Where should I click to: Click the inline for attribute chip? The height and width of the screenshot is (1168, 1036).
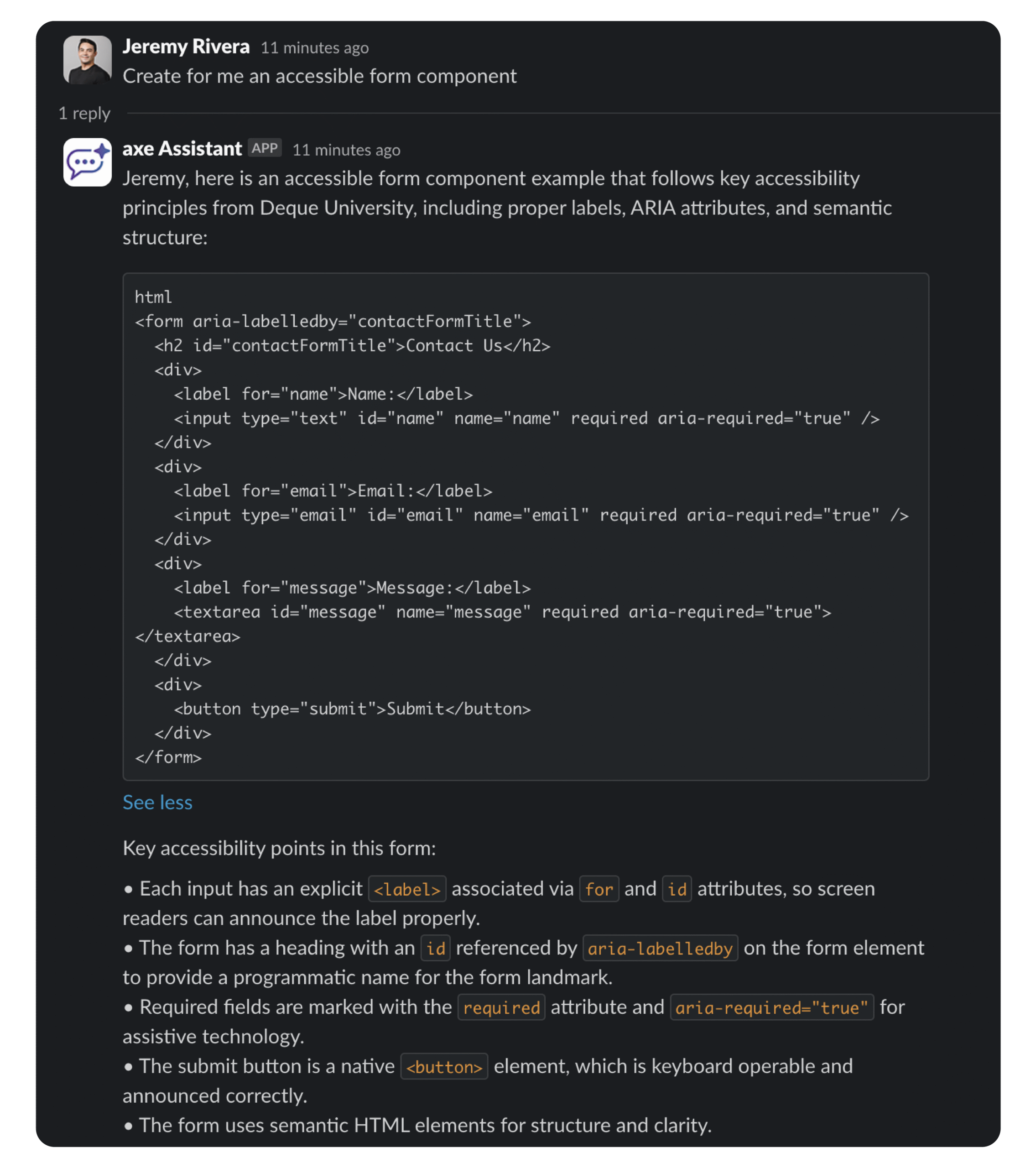(599, 889)
